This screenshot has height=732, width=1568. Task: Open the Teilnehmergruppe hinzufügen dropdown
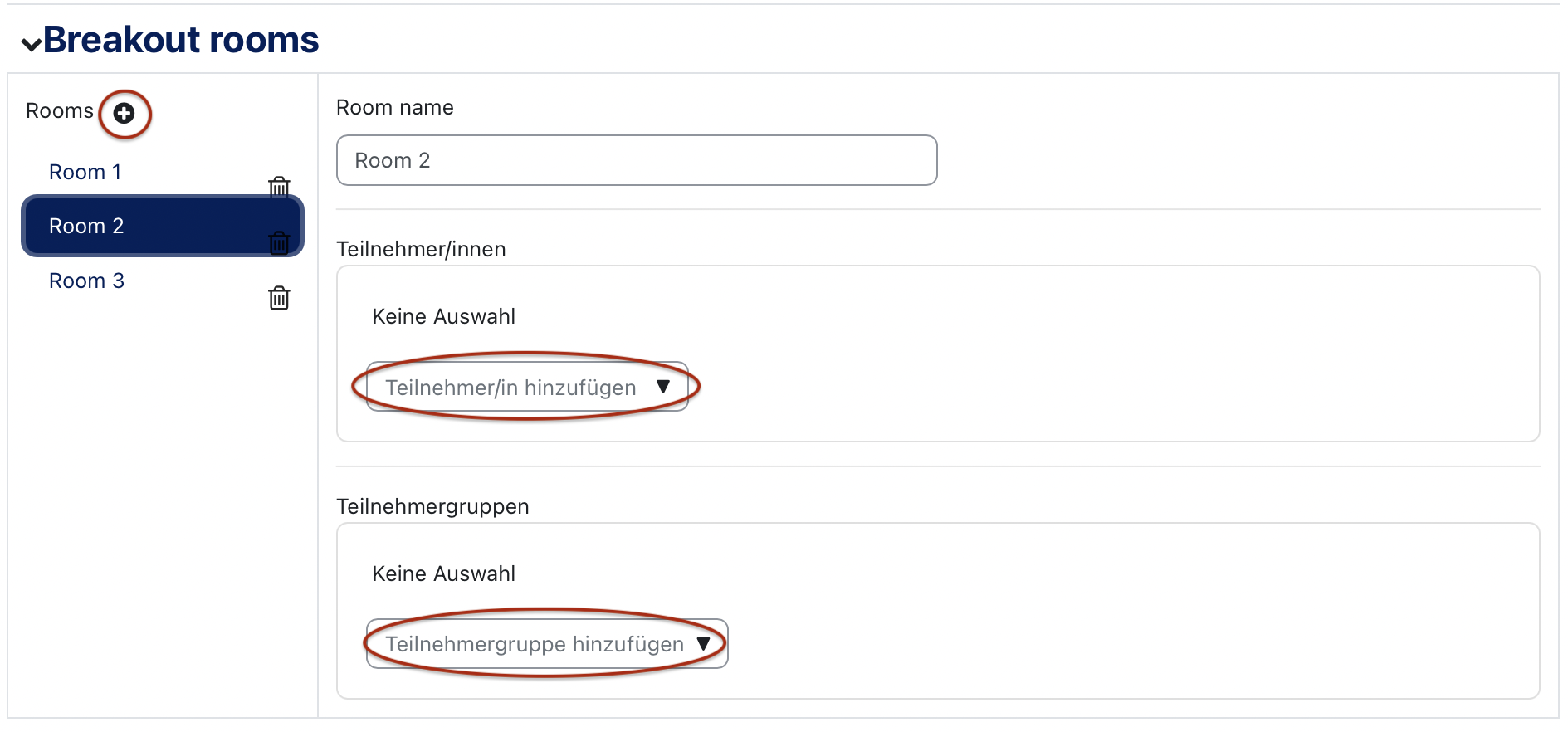click(x=535, y=644)
